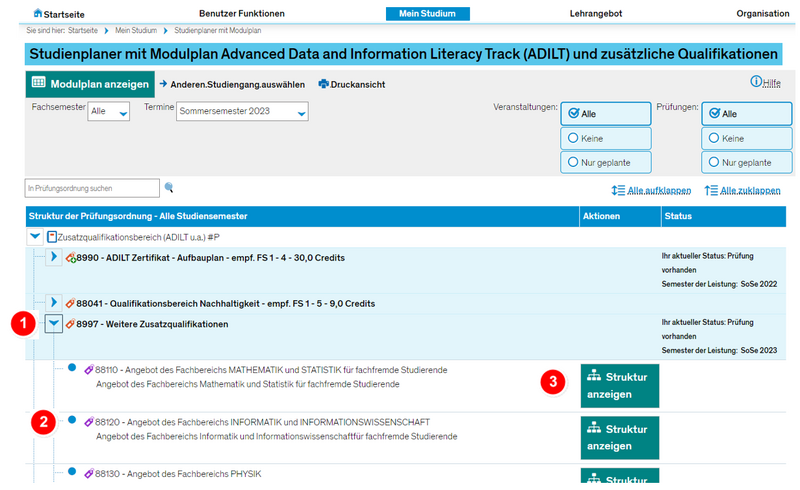Viewport: 800px width, 490px height.
Task: Select Veranstaltungen option Nur geplante
Action: coord(606,162)
